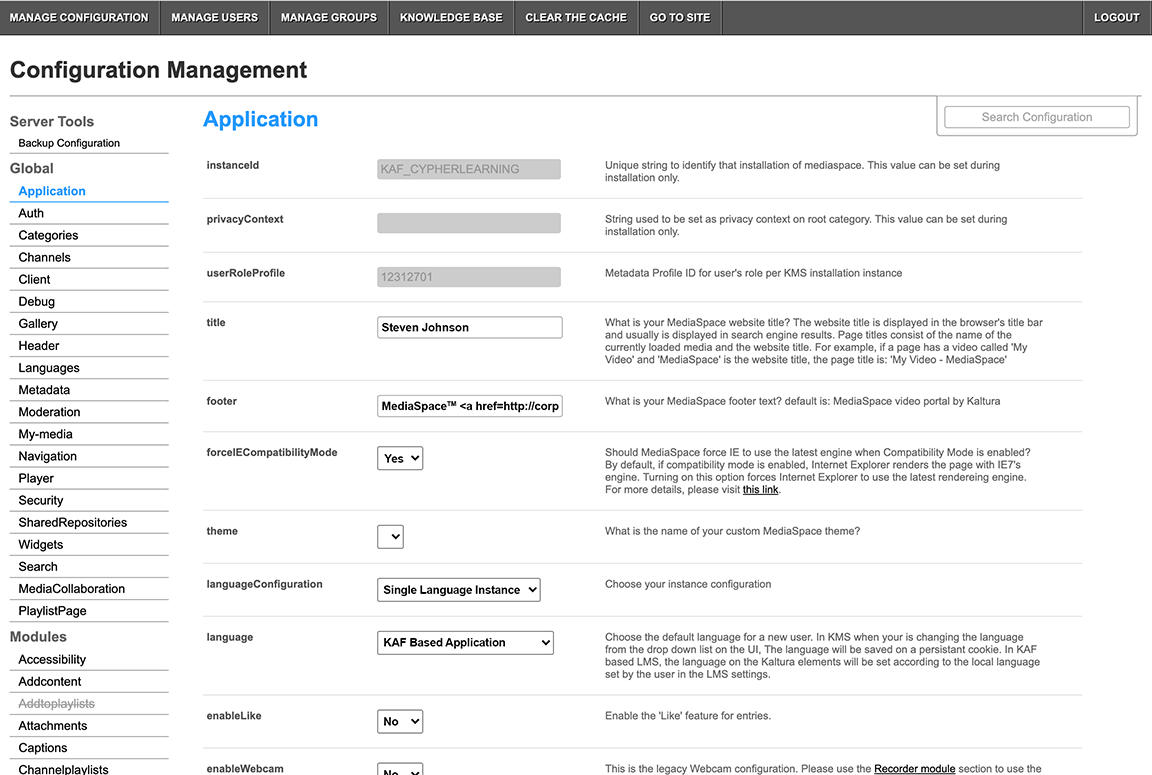This screenshot has height=775, width=1152.
Task: Click the footer text field
Action: pyautogui.click(x=469, y=405)
